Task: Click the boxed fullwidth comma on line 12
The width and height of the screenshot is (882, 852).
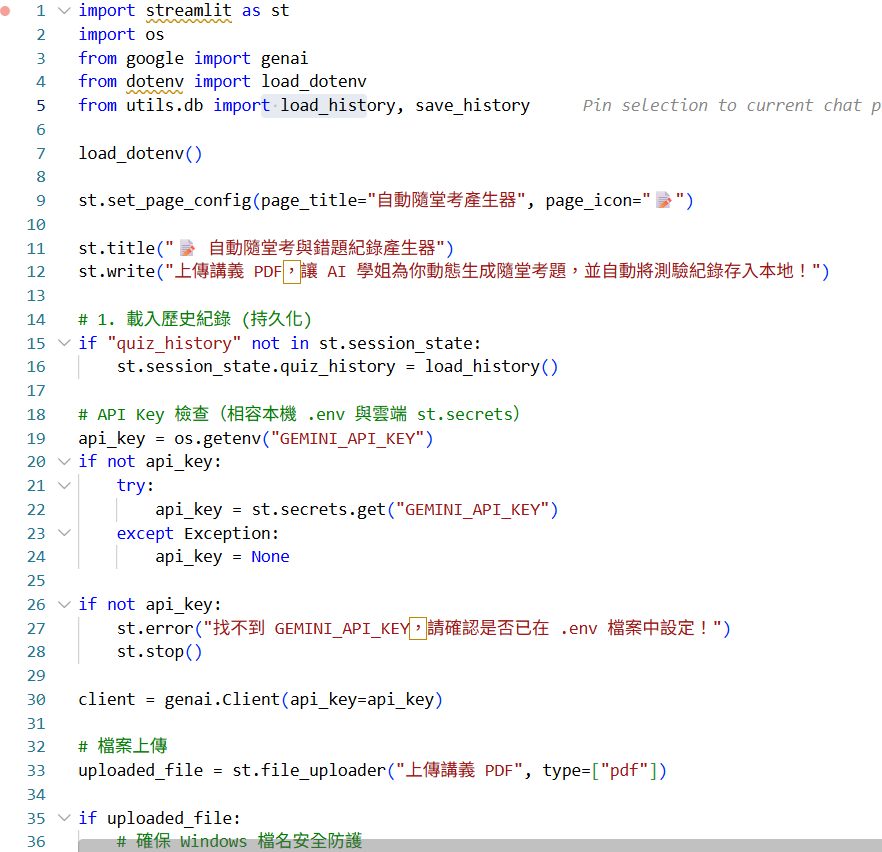Action: (291, 272)
